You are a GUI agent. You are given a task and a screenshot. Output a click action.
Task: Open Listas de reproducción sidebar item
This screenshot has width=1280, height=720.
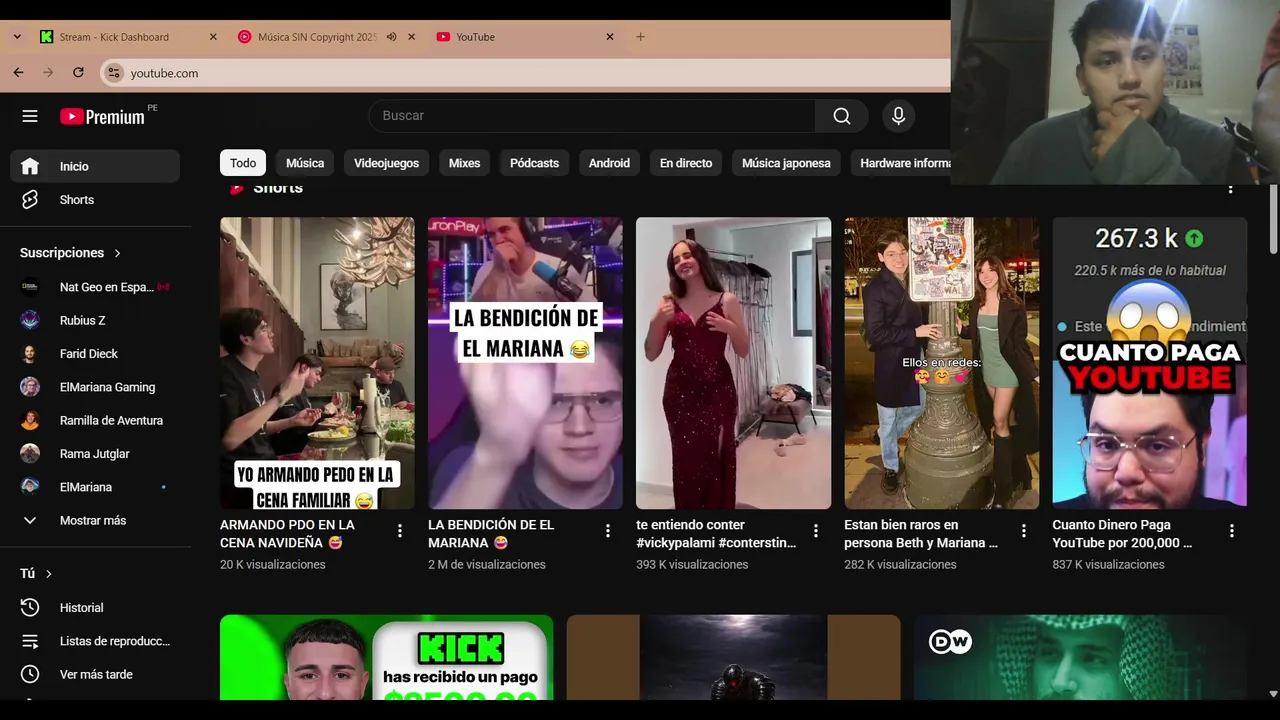(95, 641)
